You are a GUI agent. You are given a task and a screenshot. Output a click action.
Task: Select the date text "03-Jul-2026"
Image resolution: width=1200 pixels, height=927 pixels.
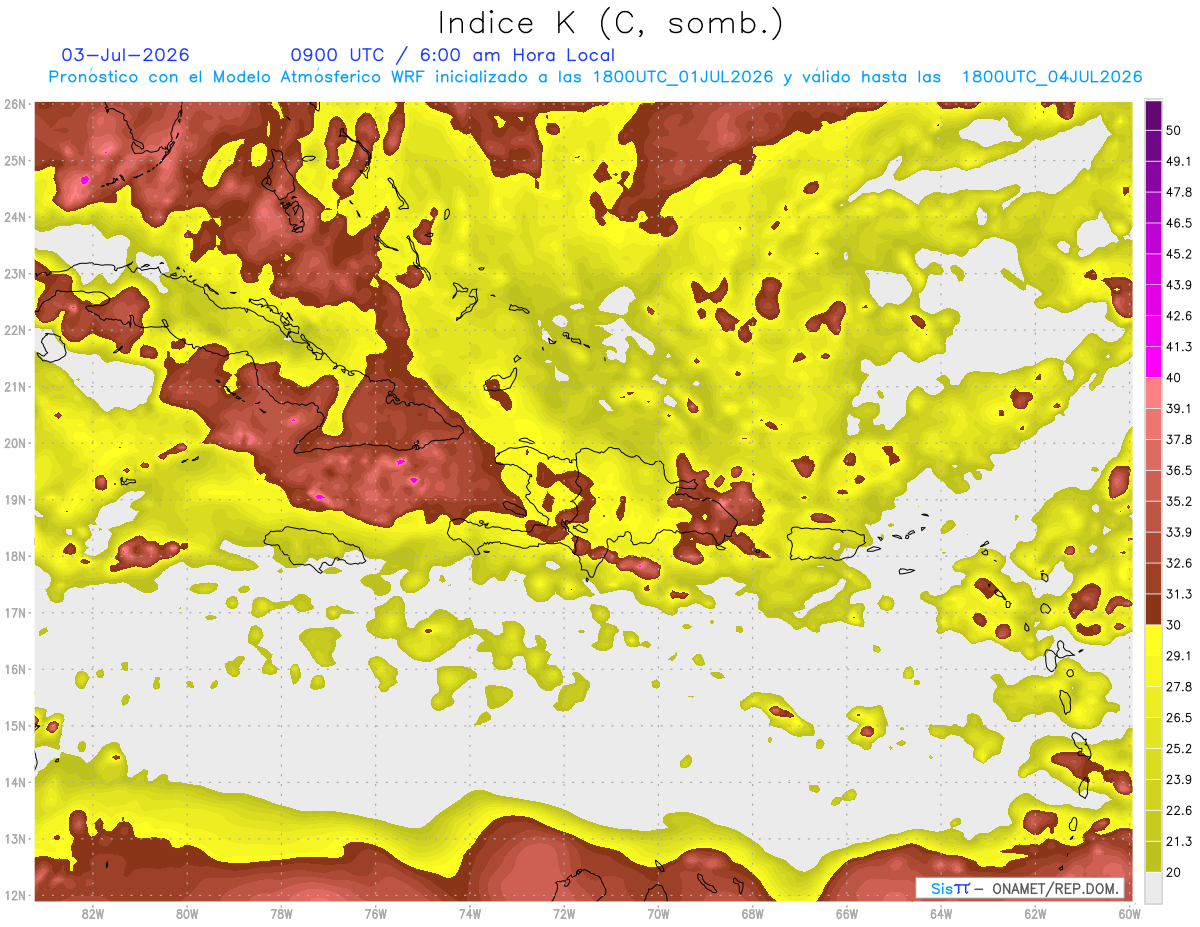tap(125, 55)
